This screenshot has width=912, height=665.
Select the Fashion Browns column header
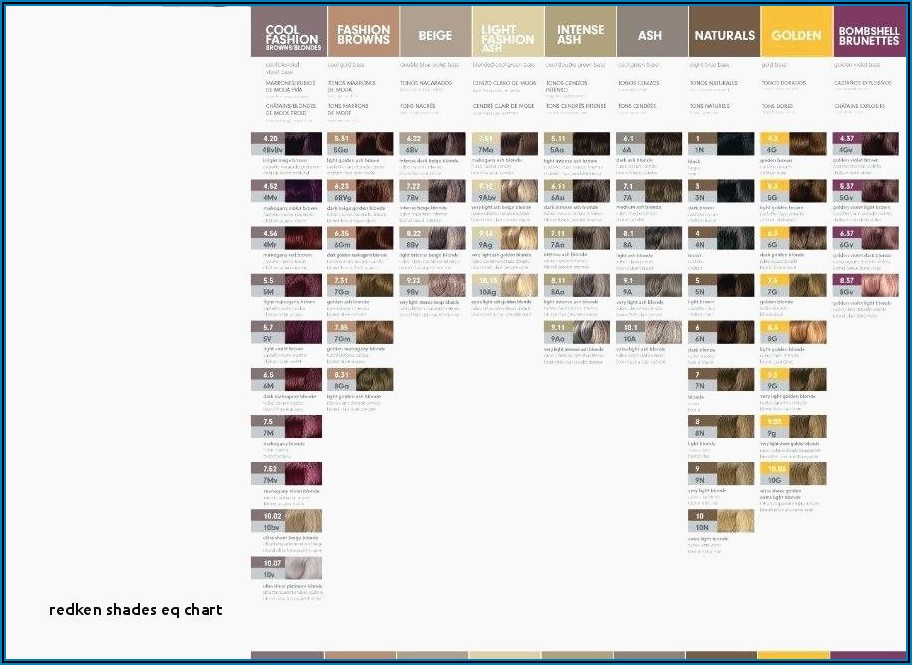pyautogui.click(x=362, y=35)
